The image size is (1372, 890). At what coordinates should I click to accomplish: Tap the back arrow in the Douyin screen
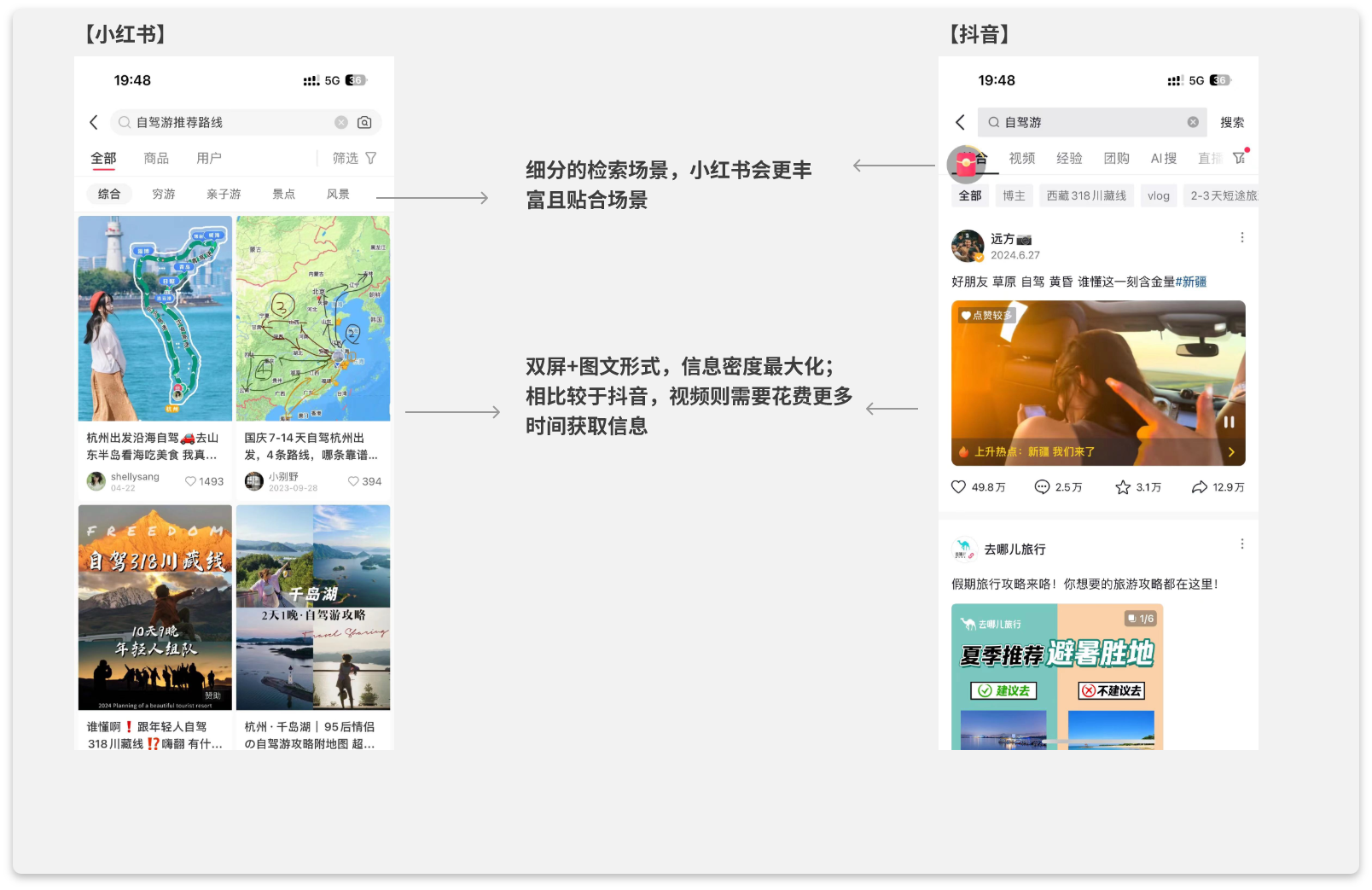pyautogui.click(x=960, y=122)
